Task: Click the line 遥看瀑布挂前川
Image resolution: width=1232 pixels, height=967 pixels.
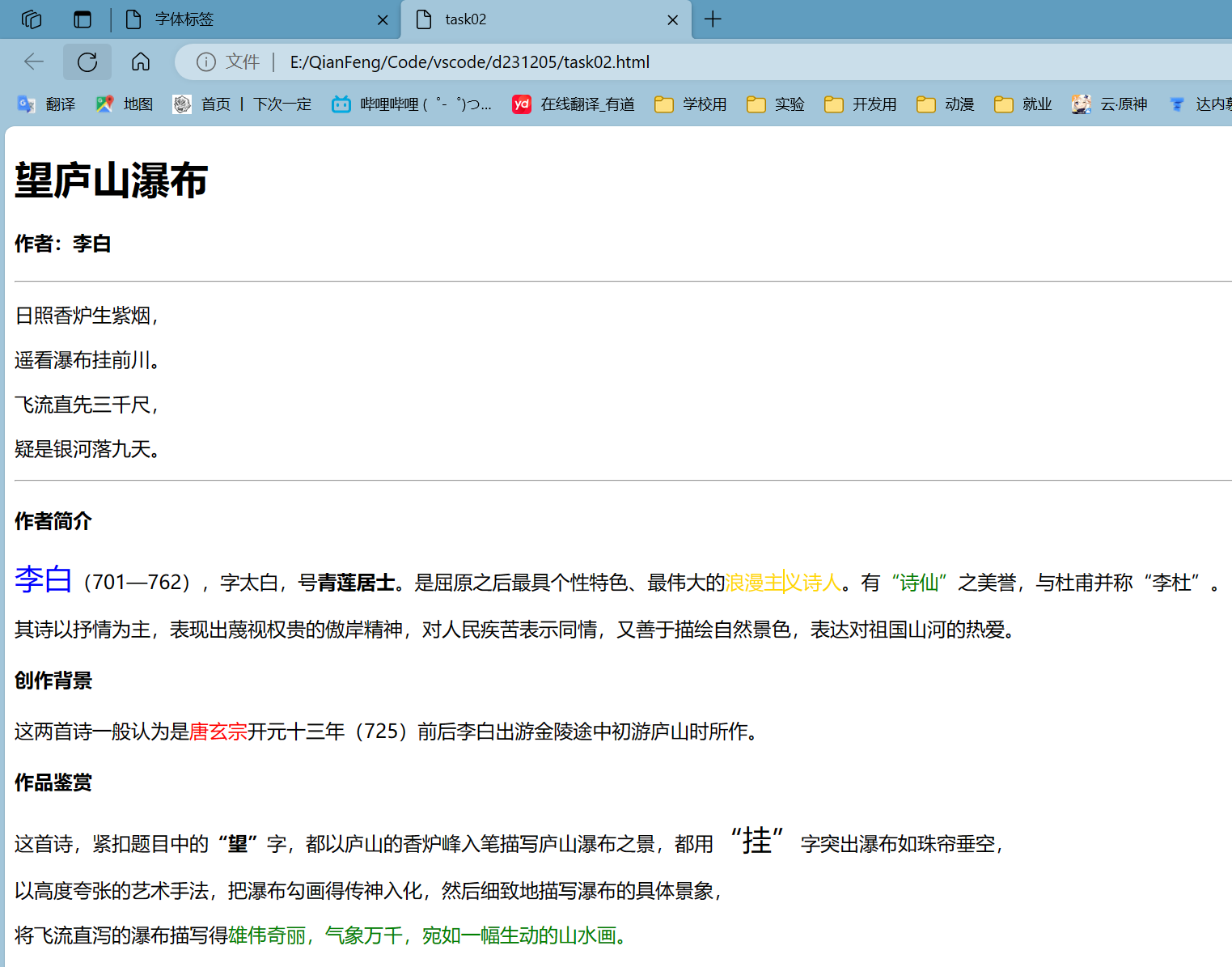Action: (87, 360)
